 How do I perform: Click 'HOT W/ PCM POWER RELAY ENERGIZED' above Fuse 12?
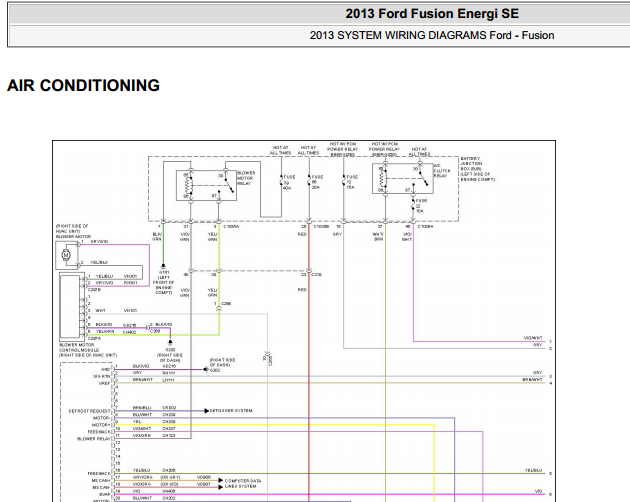point(343,149)
